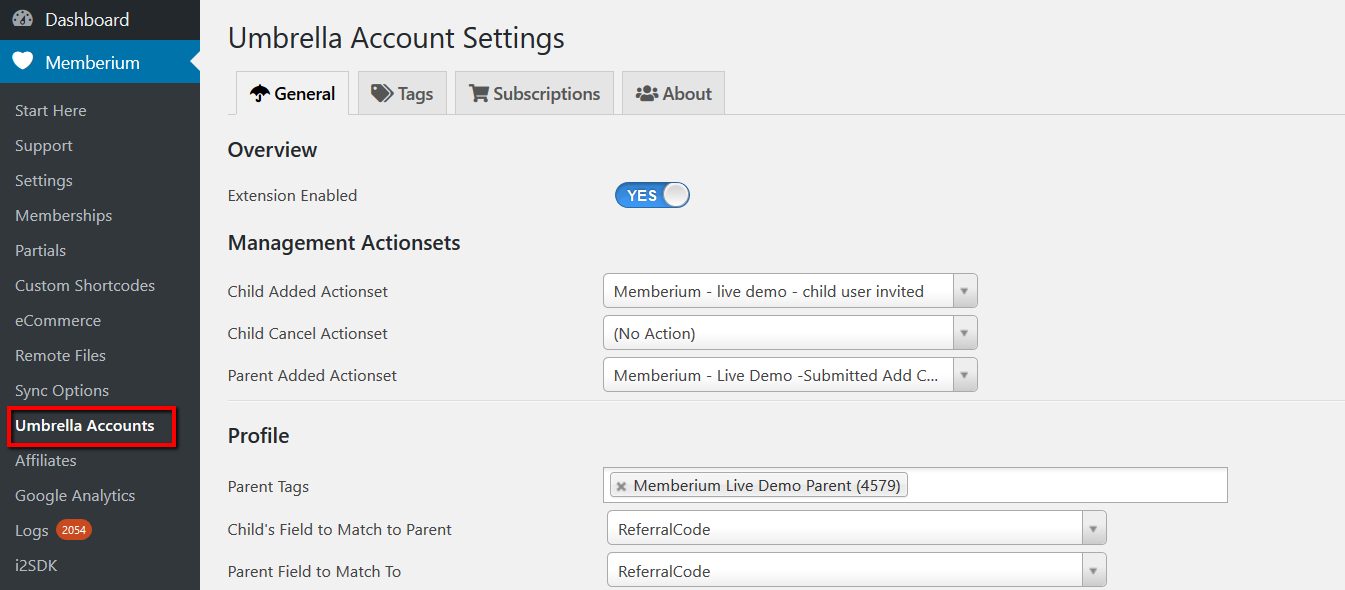Switch to the Subscriptions tab

pos(534,93)
